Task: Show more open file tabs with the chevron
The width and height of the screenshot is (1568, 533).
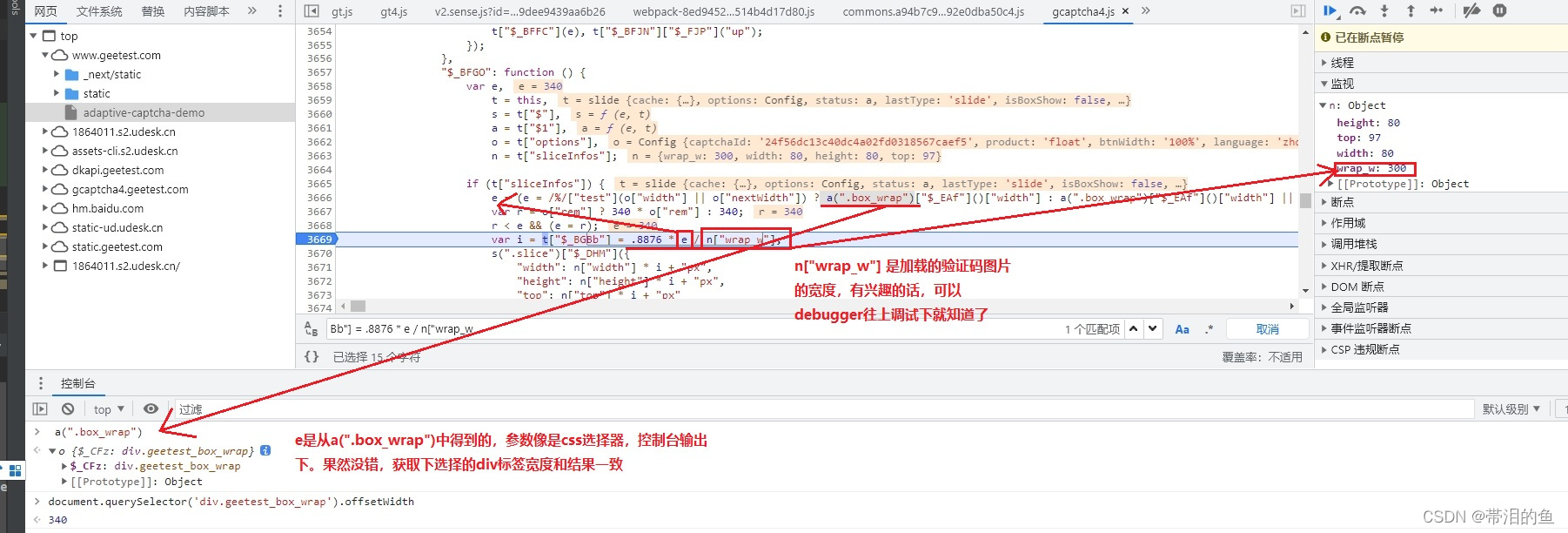Action: (x=1146, y=11)
